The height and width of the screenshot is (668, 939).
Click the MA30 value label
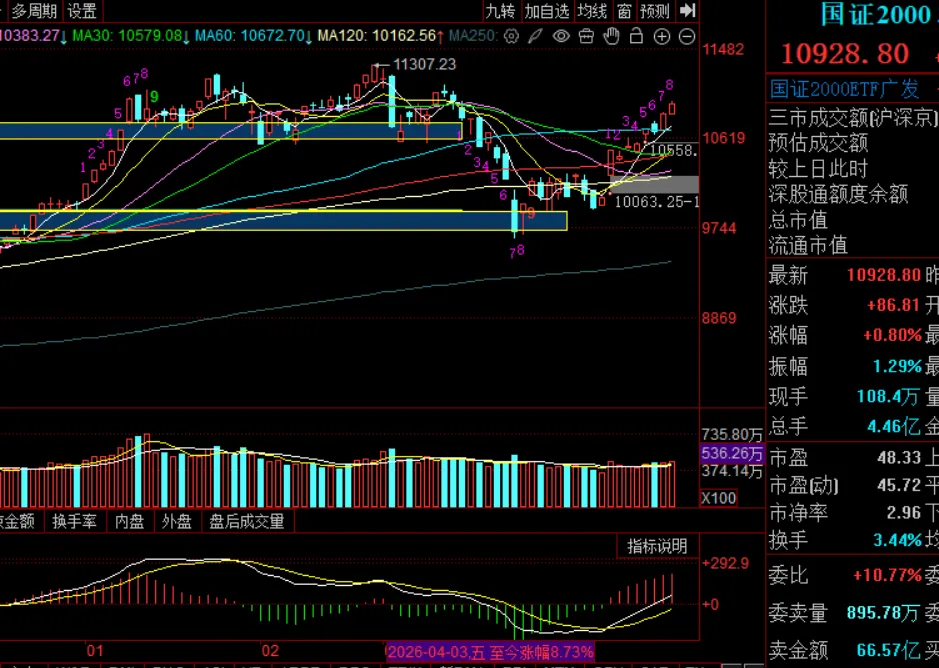click(131, 36)
